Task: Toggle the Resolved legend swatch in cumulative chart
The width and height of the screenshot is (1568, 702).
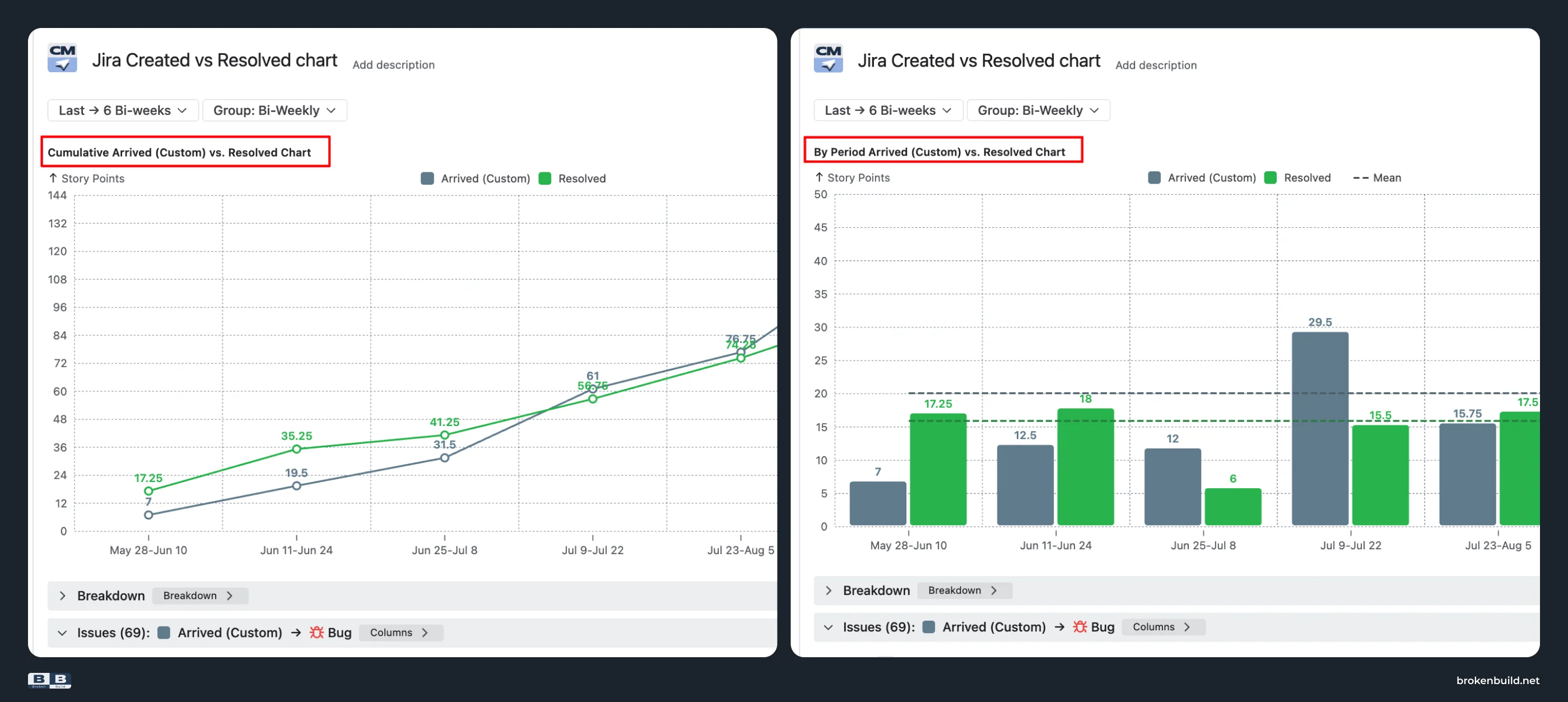Action: [545, 178]
